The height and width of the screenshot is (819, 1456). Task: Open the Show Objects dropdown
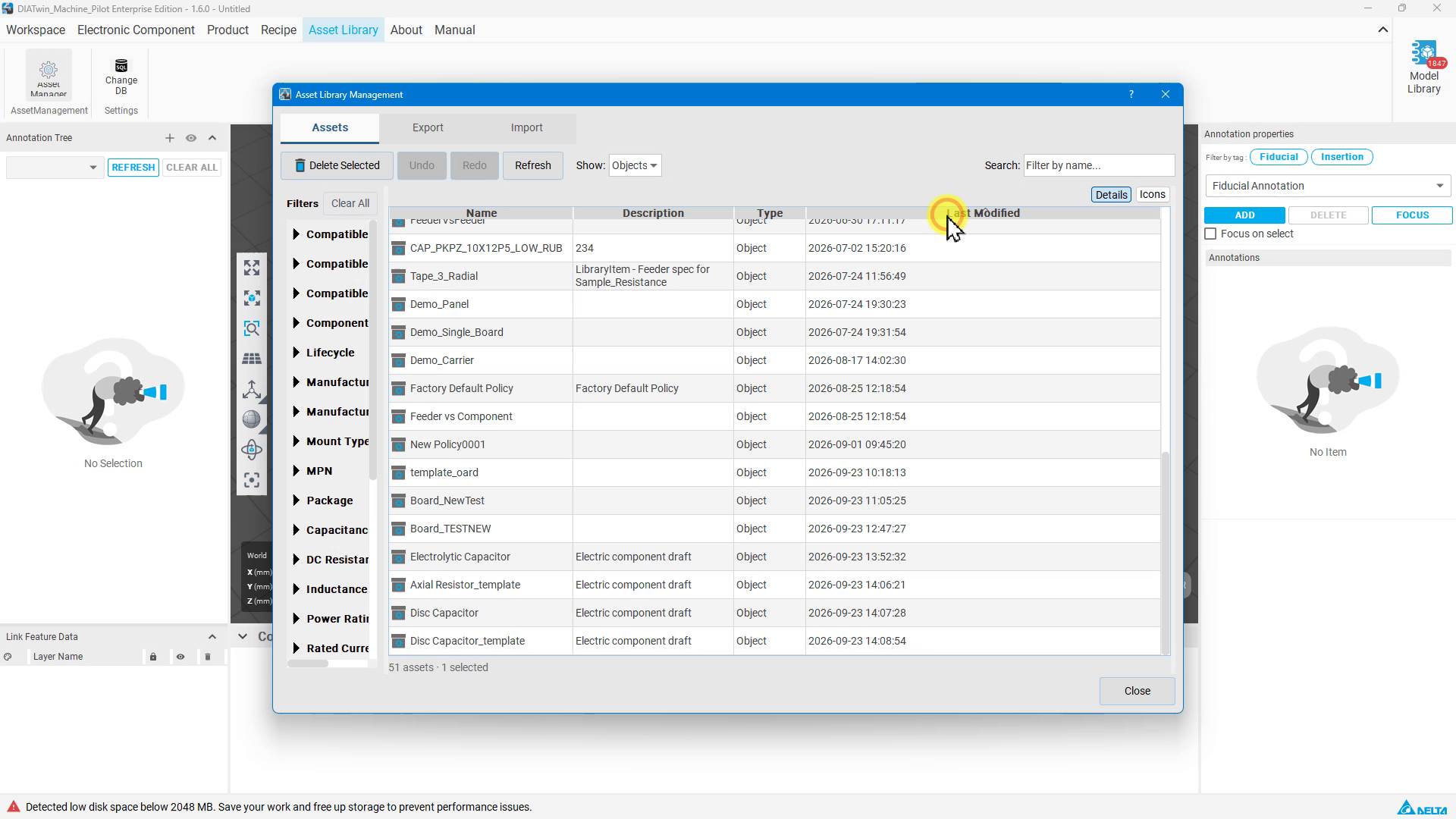point(635,165)
